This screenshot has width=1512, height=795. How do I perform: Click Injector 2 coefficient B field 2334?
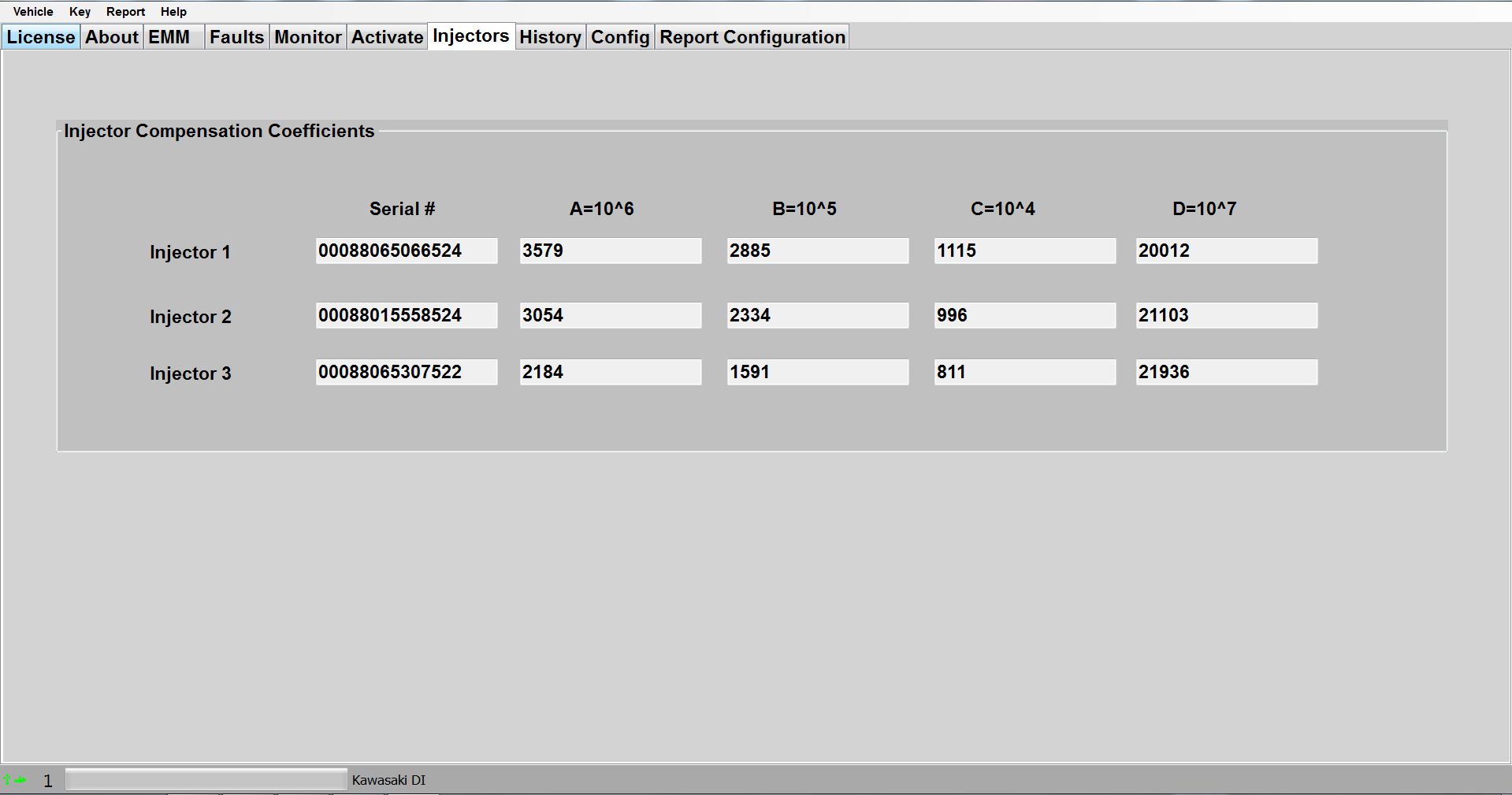(818, 315)
